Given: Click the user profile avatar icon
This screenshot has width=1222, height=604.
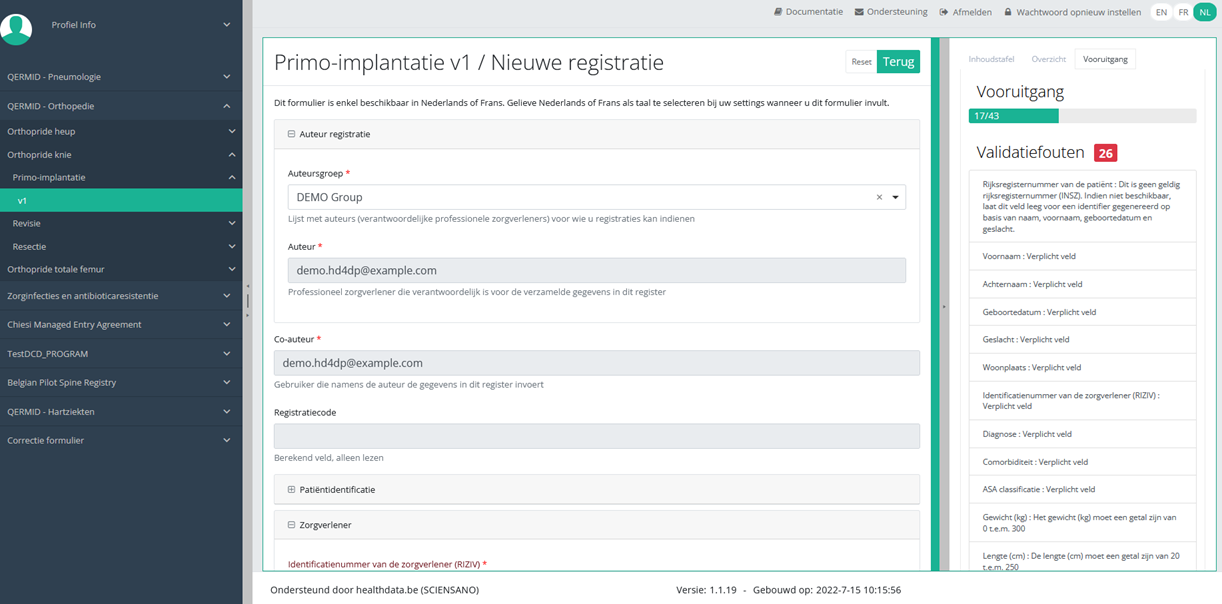Looking at the screenshot, I should 16,29.
